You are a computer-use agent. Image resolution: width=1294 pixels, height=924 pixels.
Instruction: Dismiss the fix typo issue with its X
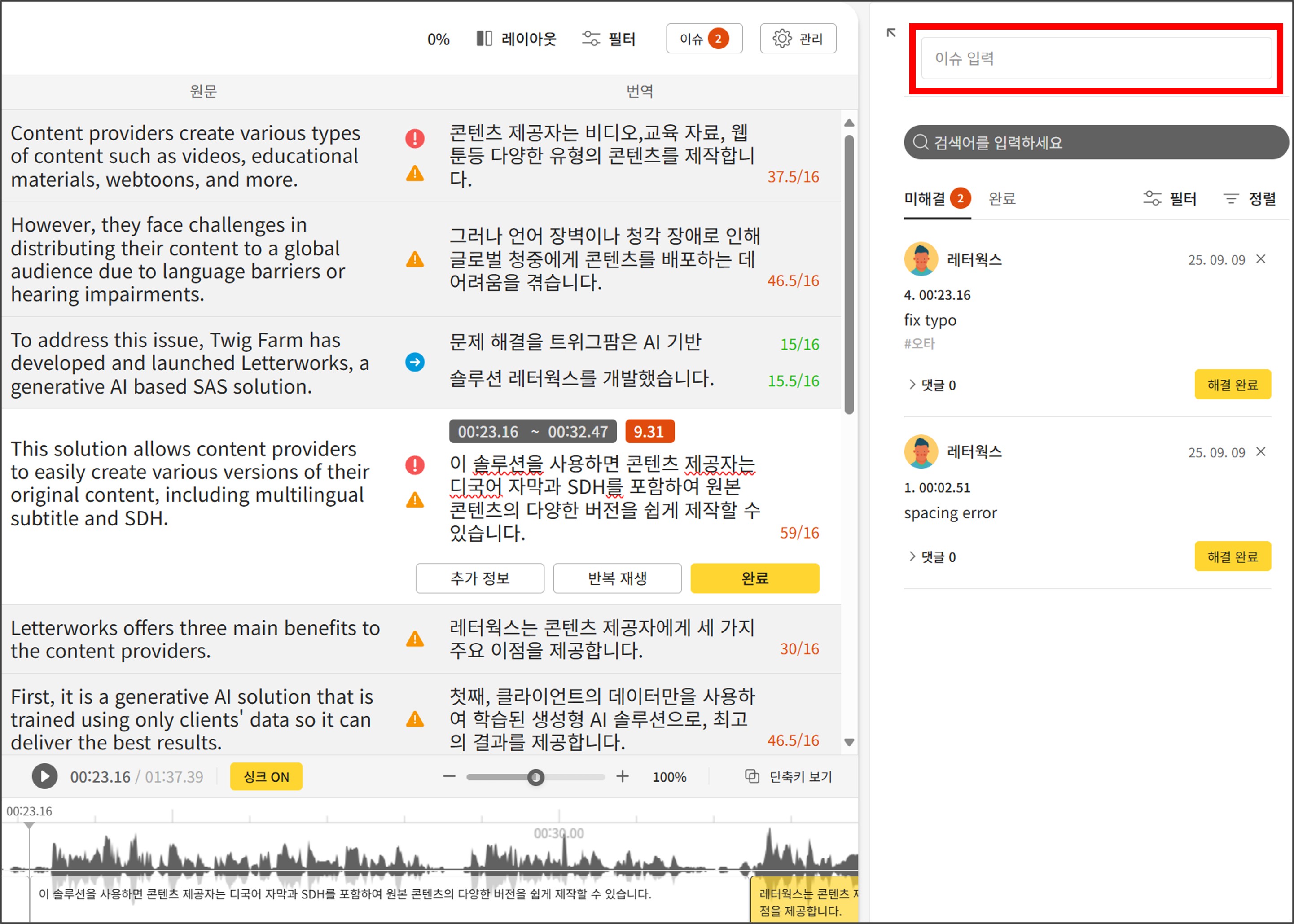[x=1261, y=259]
